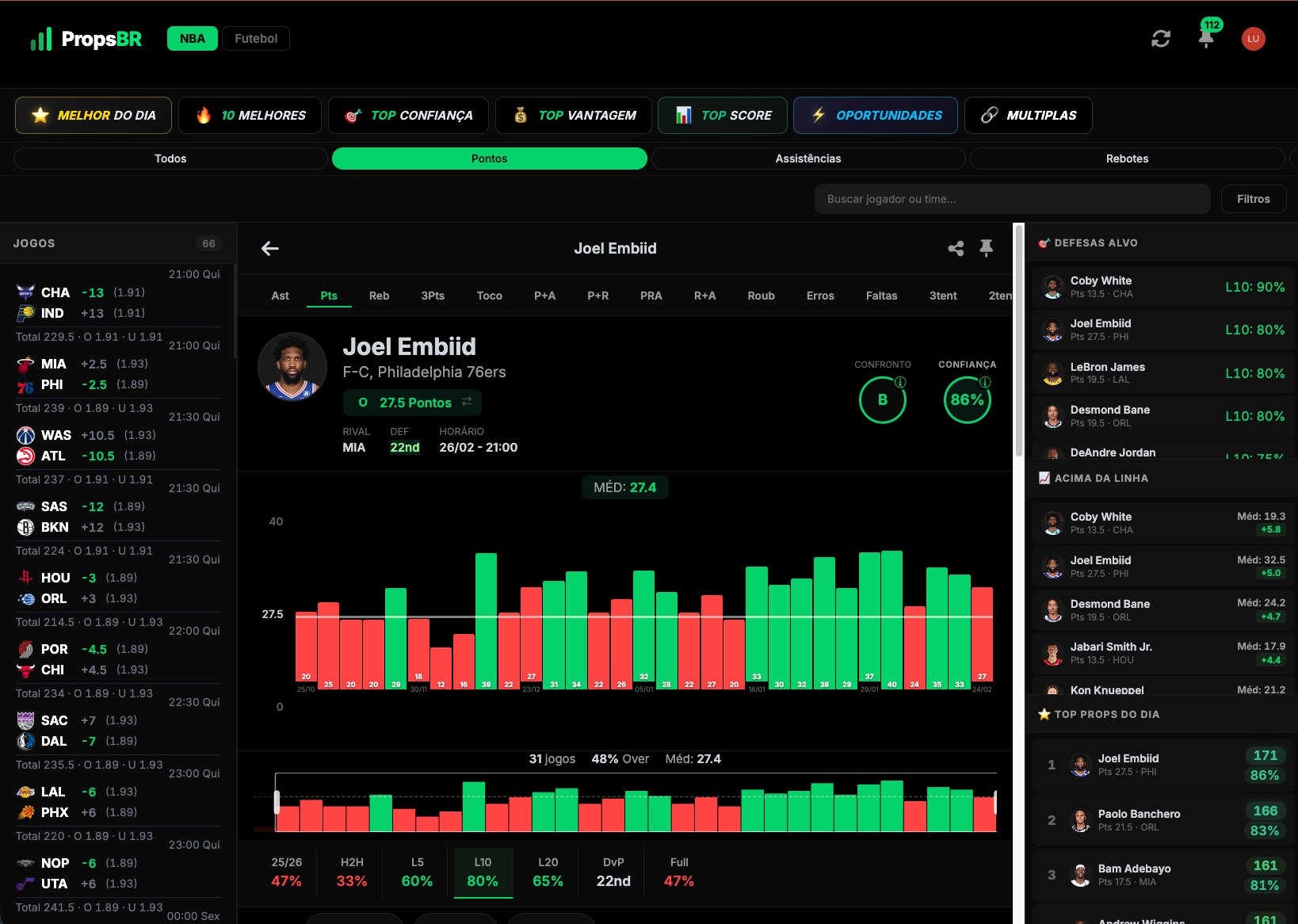Click the Confiança info icon
Screen dimensions: 1298x924
click(x=985, y=382)
